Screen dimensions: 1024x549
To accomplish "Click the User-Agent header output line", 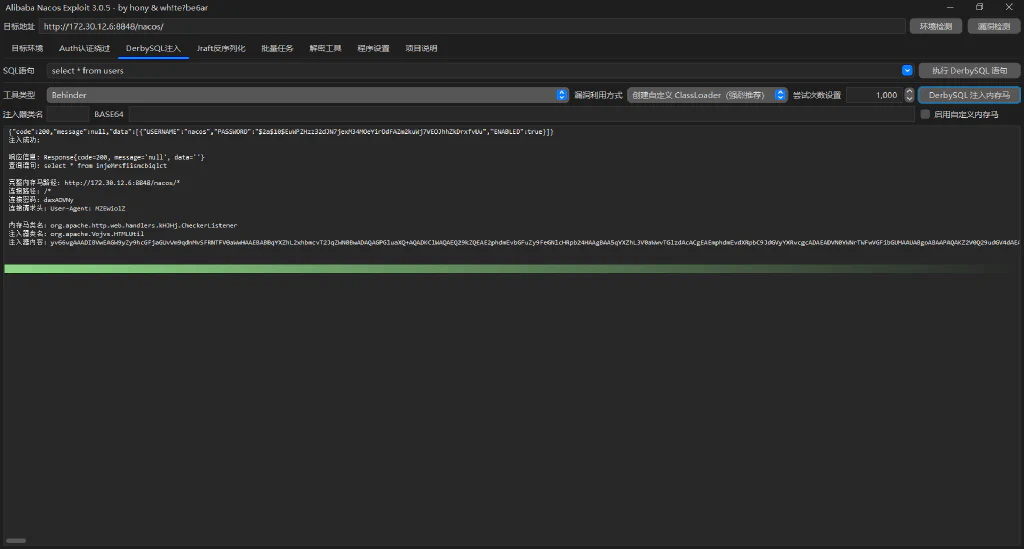I will click(x=67, y=208).
